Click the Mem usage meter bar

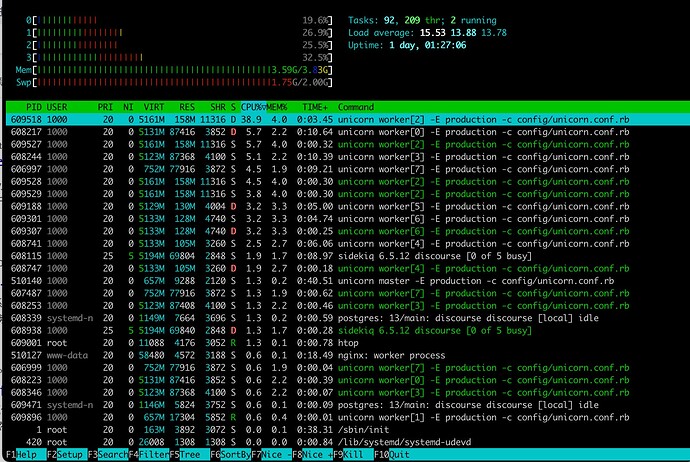point(174,70)
